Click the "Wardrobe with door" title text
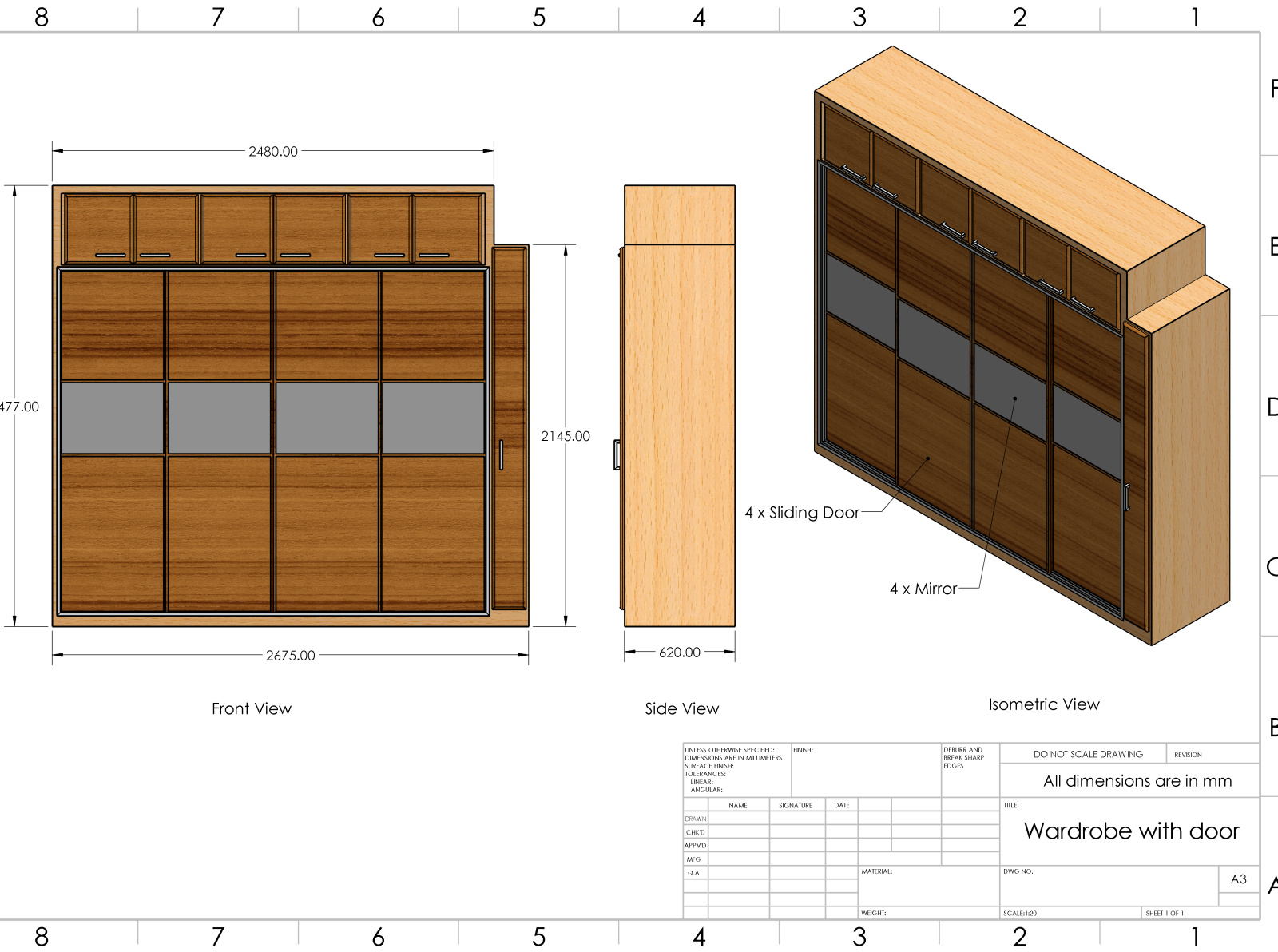This screenshot has width=1278, height=952. click(1131, 831)
